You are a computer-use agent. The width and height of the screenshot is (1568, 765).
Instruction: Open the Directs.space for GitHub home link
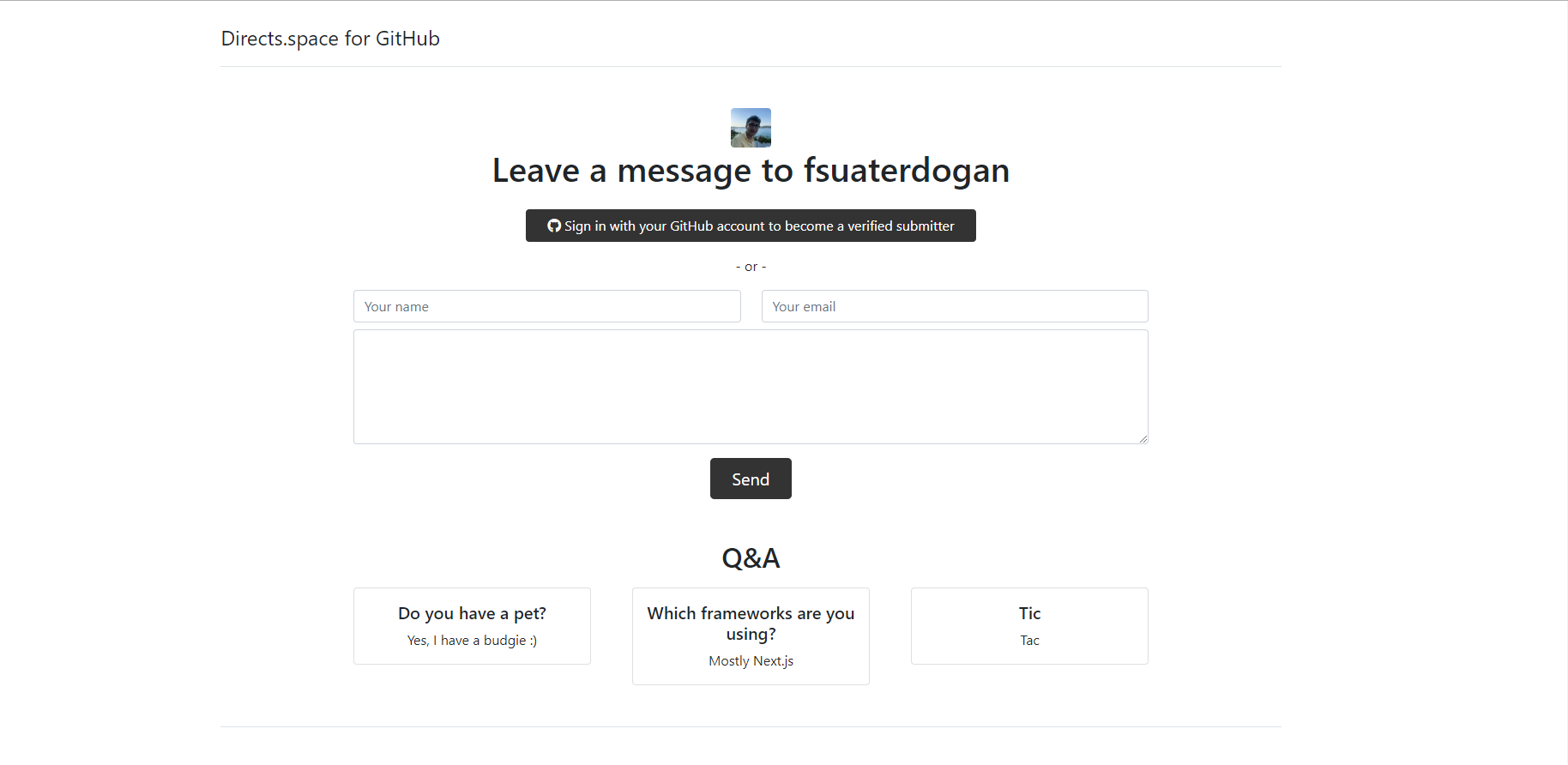tap(330, 39)
